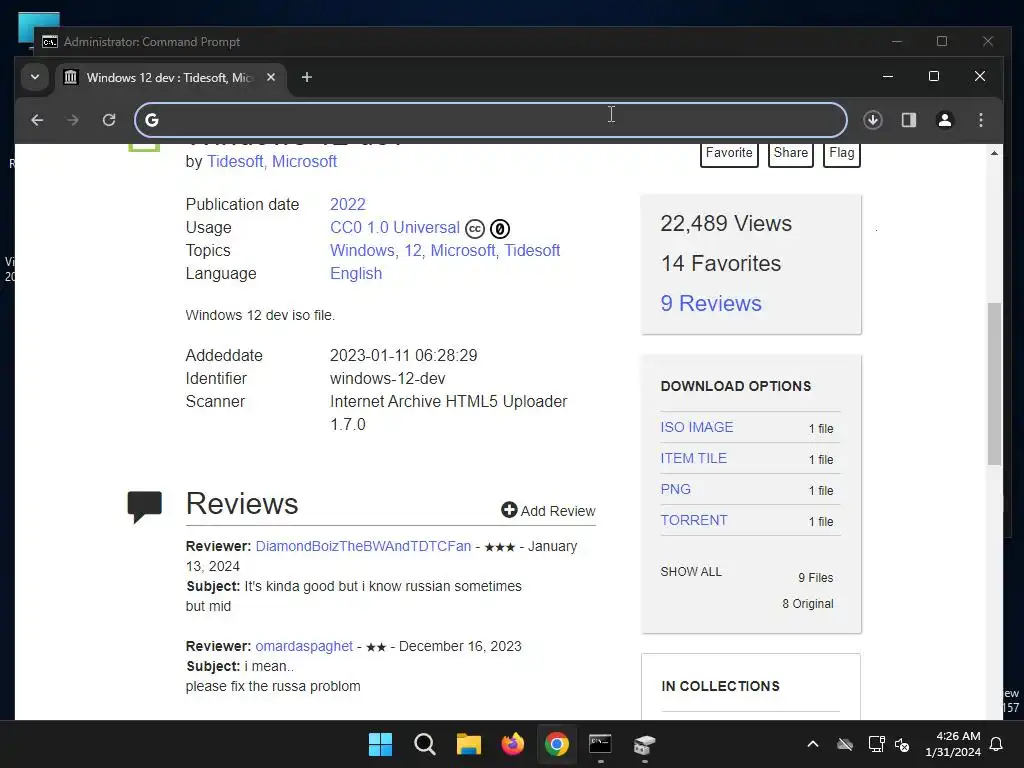The image size is (1024, 768).
Task: Select the Windows 12 dev tab
Action: (170, 78)
